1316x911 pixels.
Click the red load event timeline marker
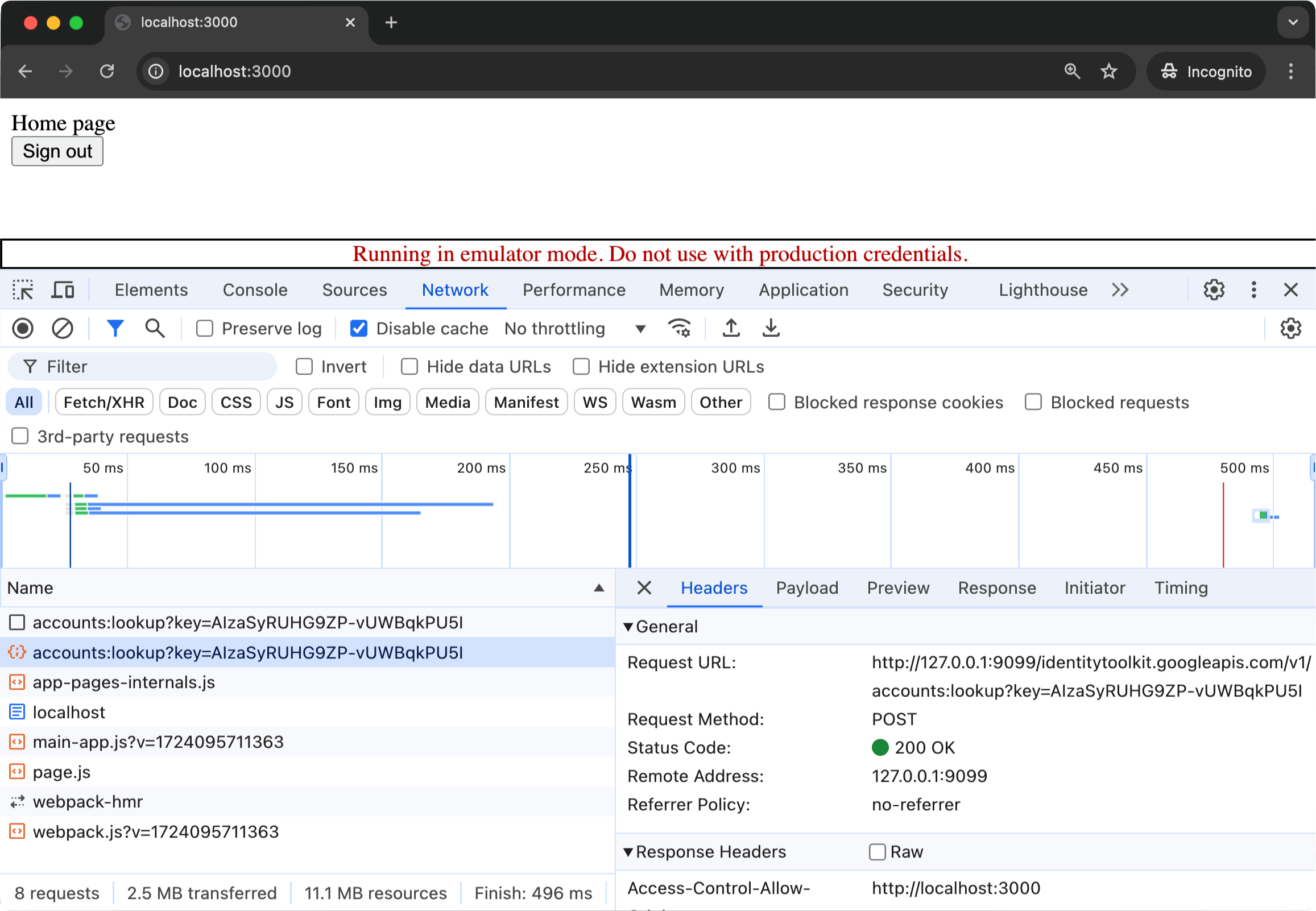pyautogui.click(x=1223, y=525)
